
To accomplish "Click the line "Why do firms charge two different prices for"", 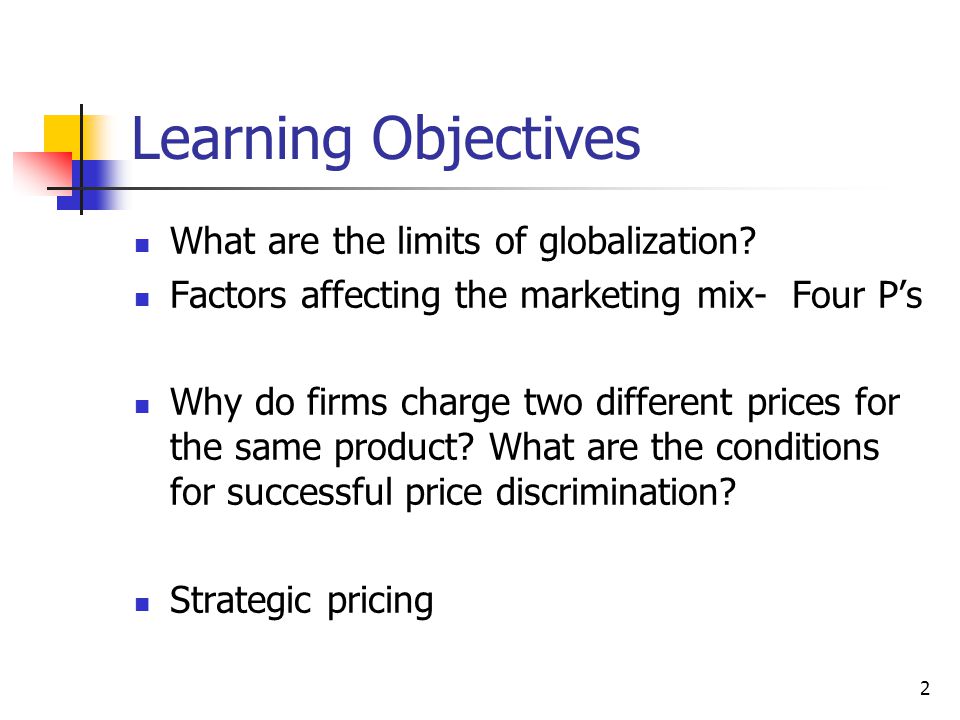I will click(535, 404).
